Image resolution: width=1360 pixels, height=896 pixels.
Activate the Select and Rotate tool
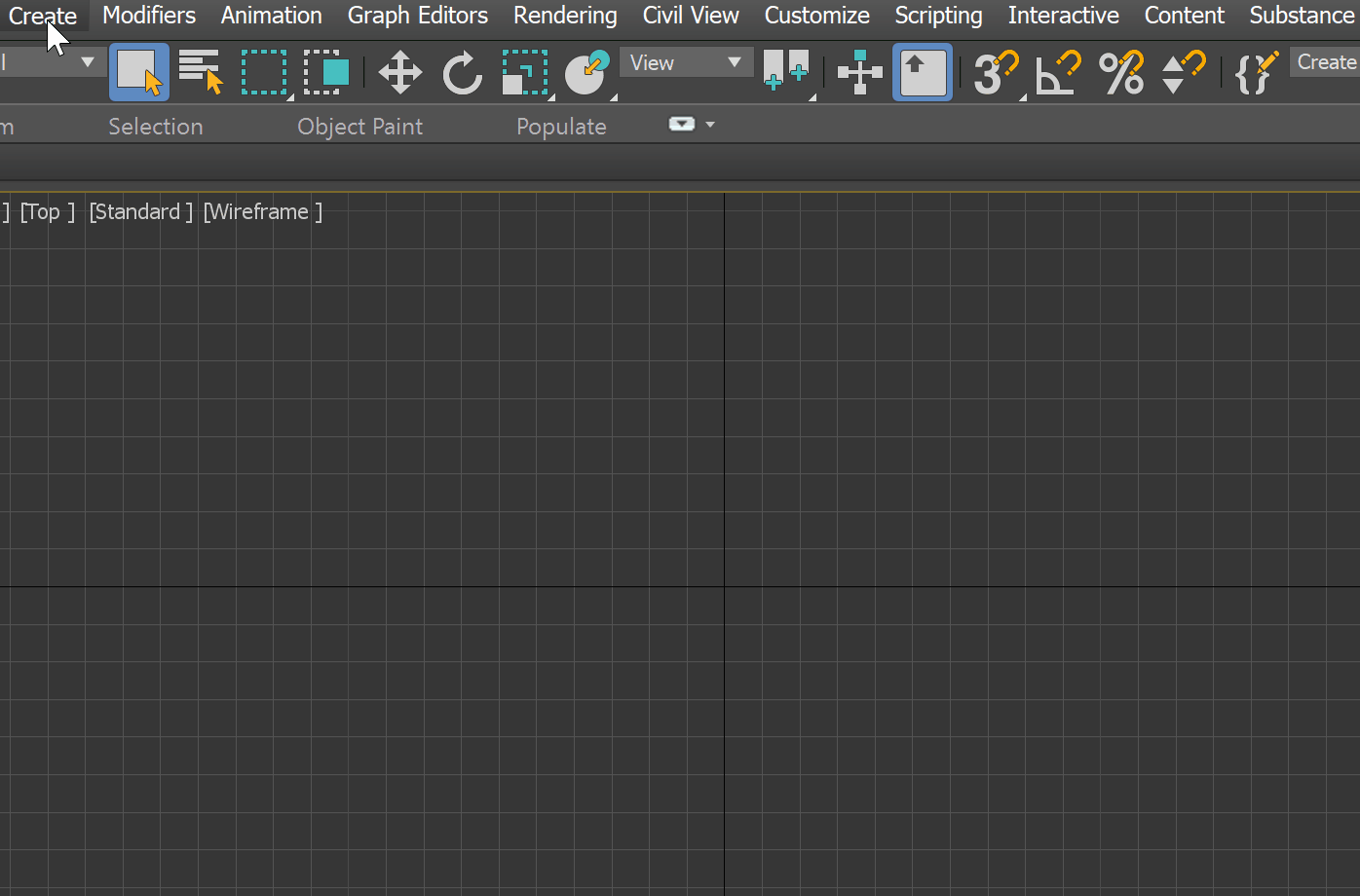[x=462, y=71]
